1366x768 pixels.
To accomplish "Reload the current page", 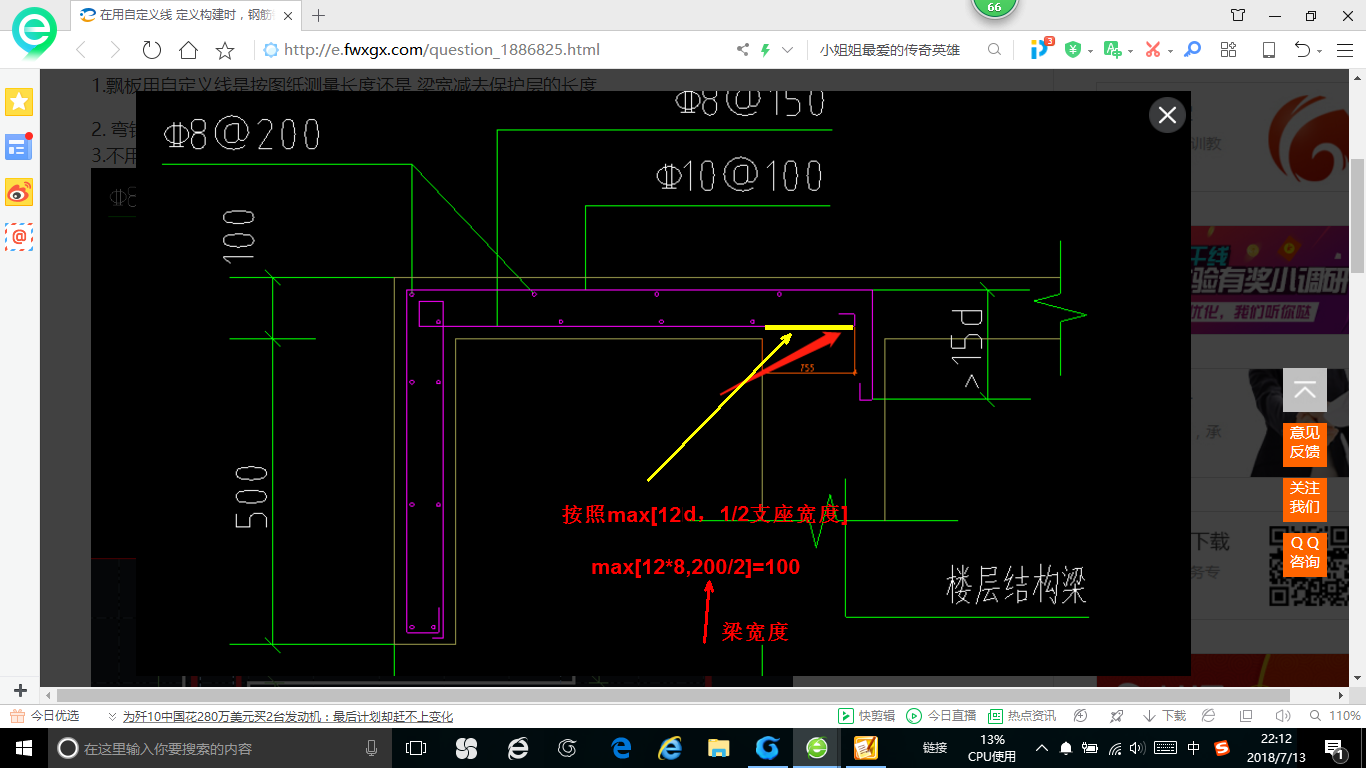I will point(151,50).
